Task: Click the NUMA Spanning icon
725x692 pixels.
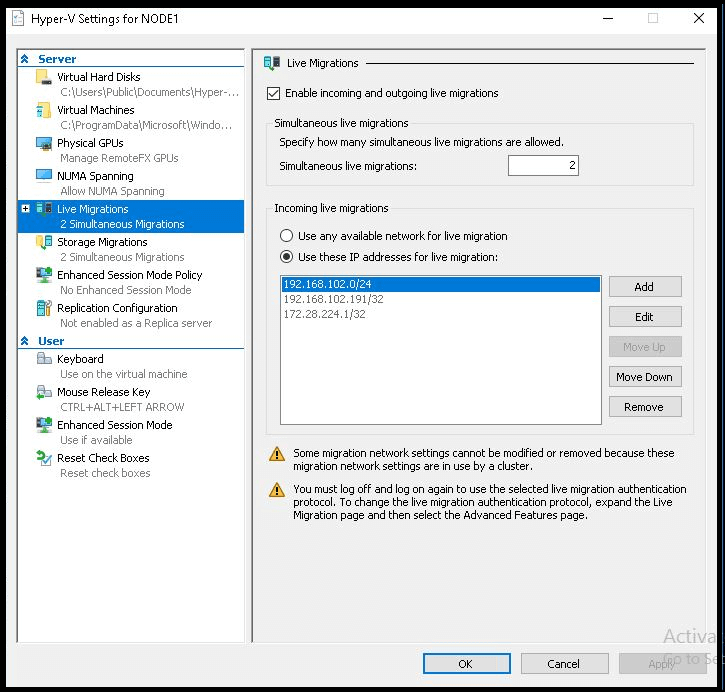Action: click(43, 176)
